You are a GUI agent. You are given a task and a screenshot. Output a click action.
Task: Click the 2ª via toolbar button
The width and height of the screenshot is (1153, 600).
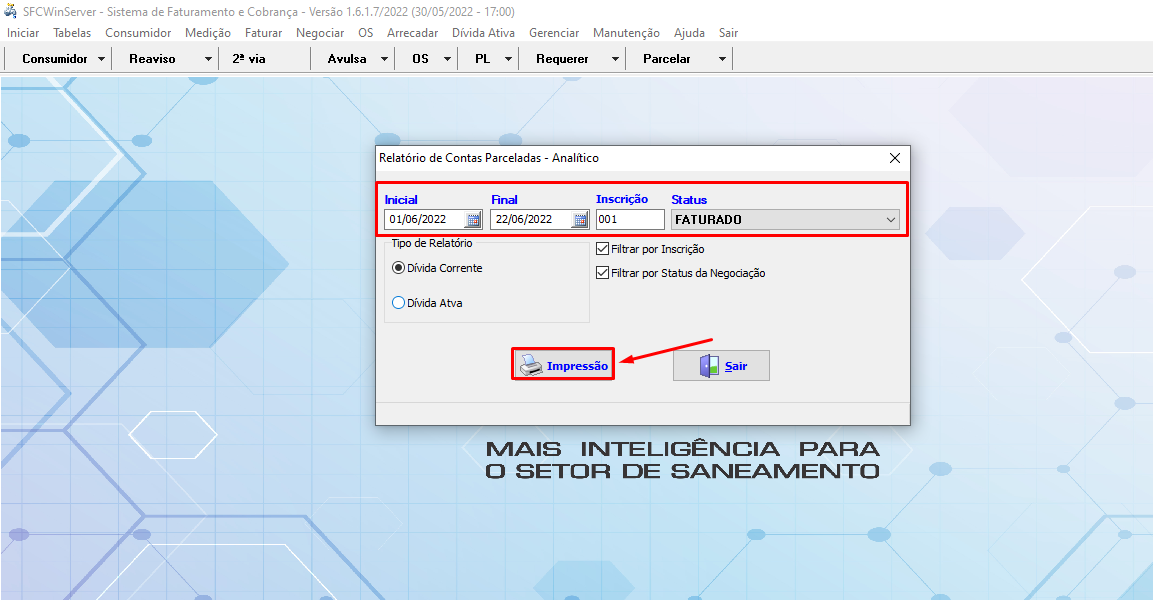tap(249, 59)
